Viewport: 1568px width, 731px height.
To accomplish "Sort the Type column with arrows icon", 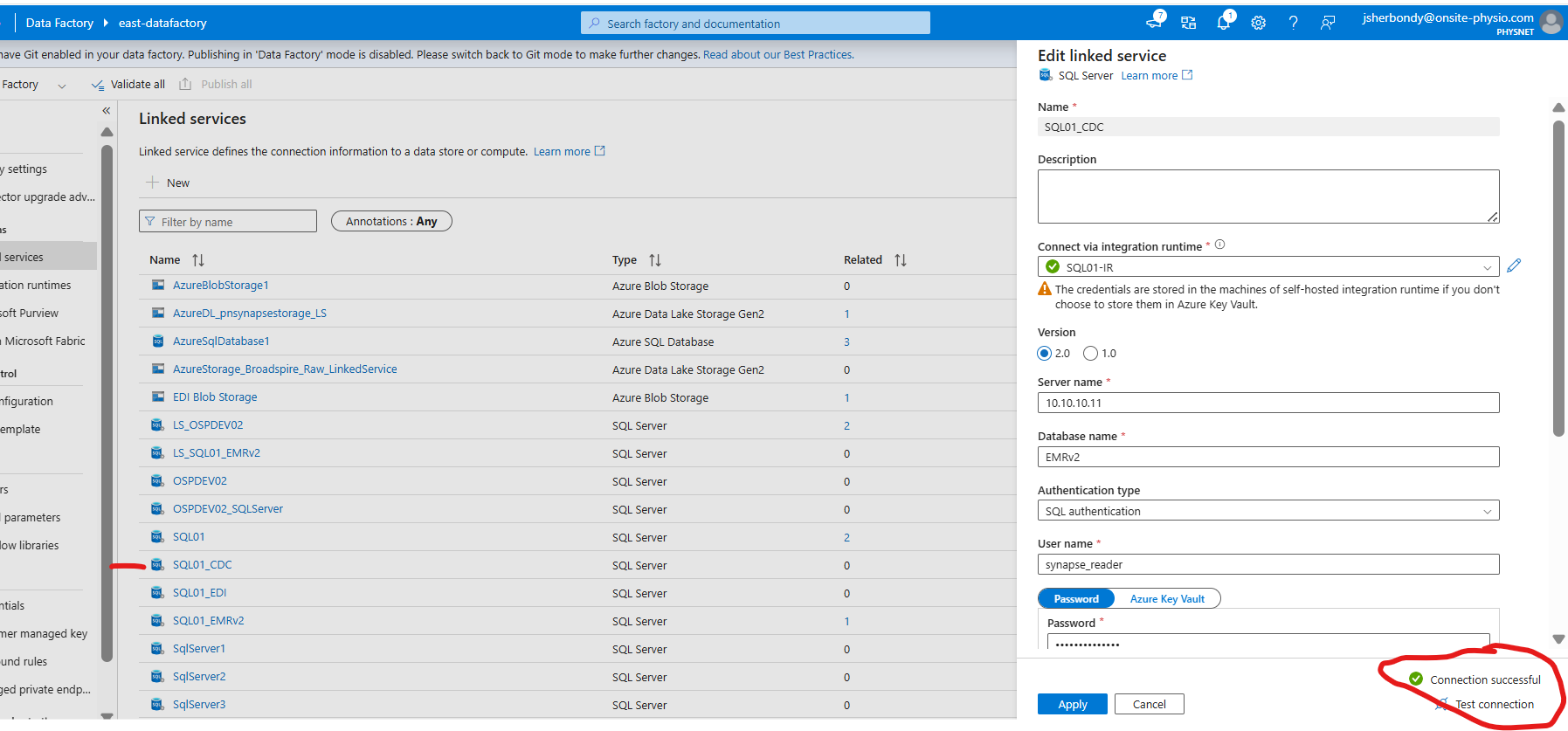I will click(655, 260).
